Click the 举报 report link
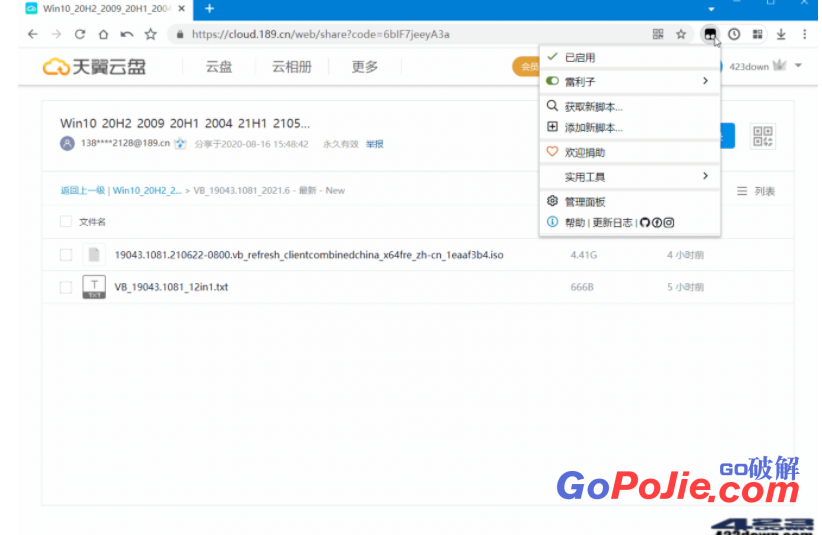This screenshot has width=822, height=535. (x=375, y=144)
